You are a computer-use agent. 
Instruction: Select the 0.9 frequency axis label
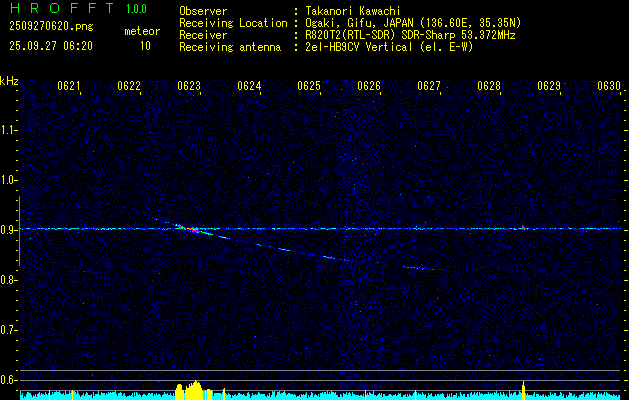(x=9, y=230)
